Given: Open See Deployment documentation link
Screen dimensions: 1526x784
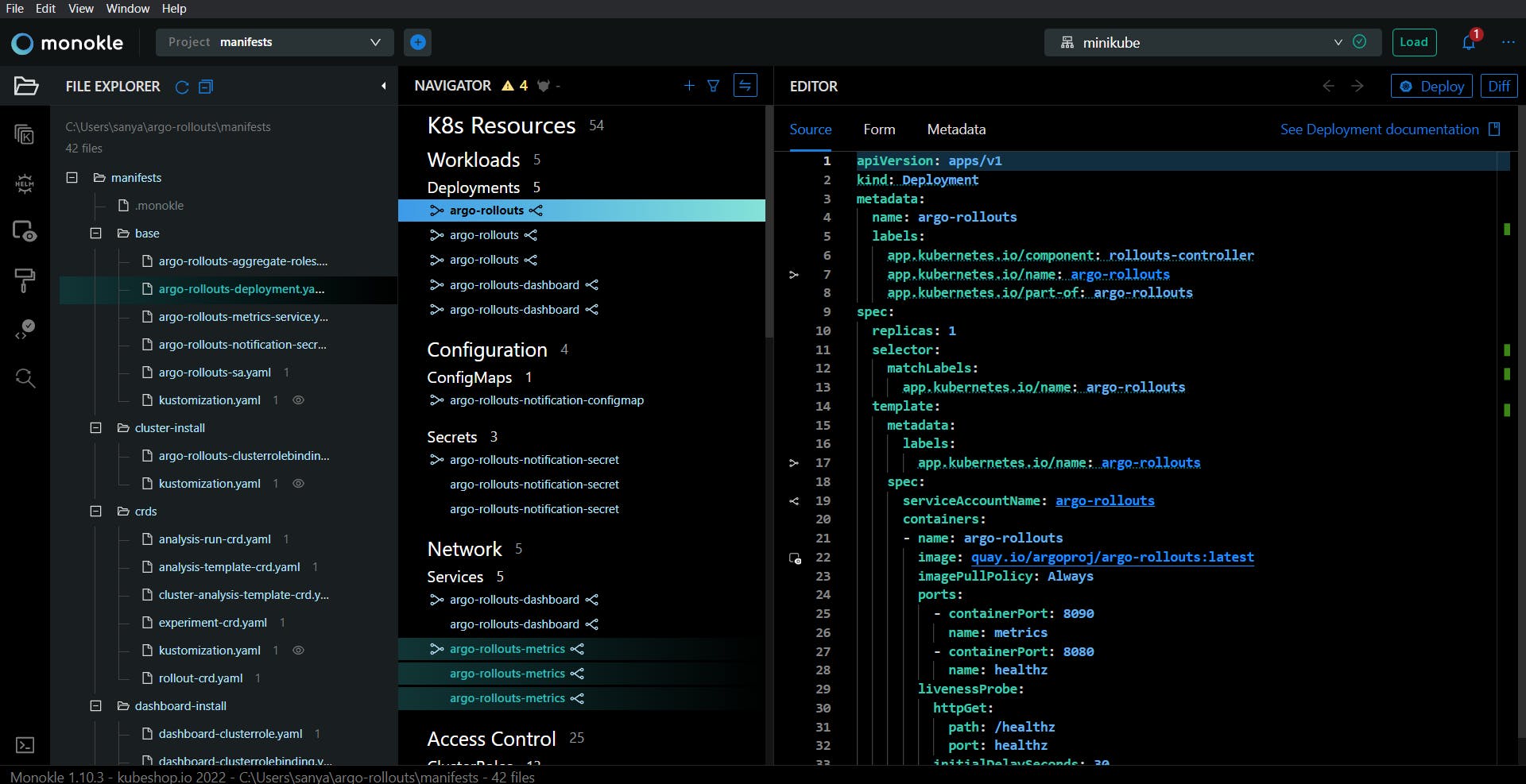Looking at the screenshot, I should (x=1389, y=129).
